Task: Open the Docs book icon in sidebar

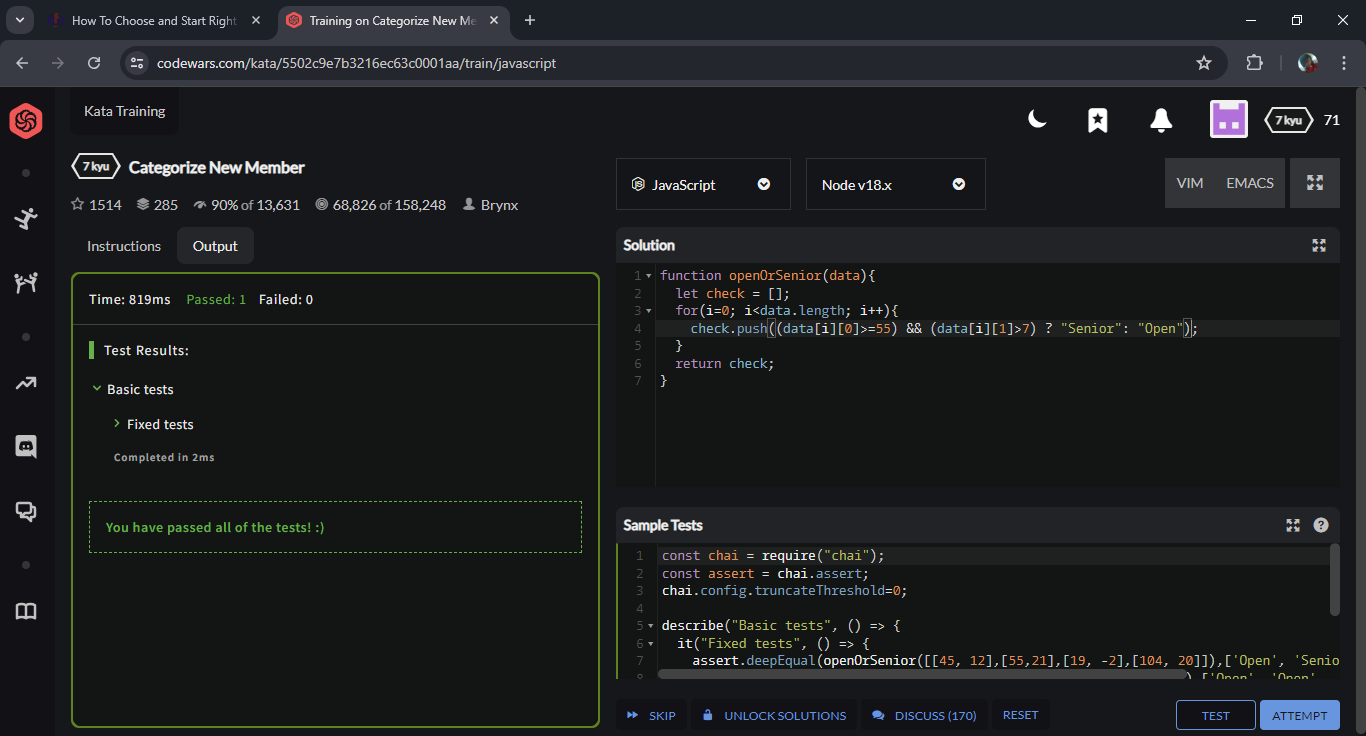Action: click(x=26, y=612)
